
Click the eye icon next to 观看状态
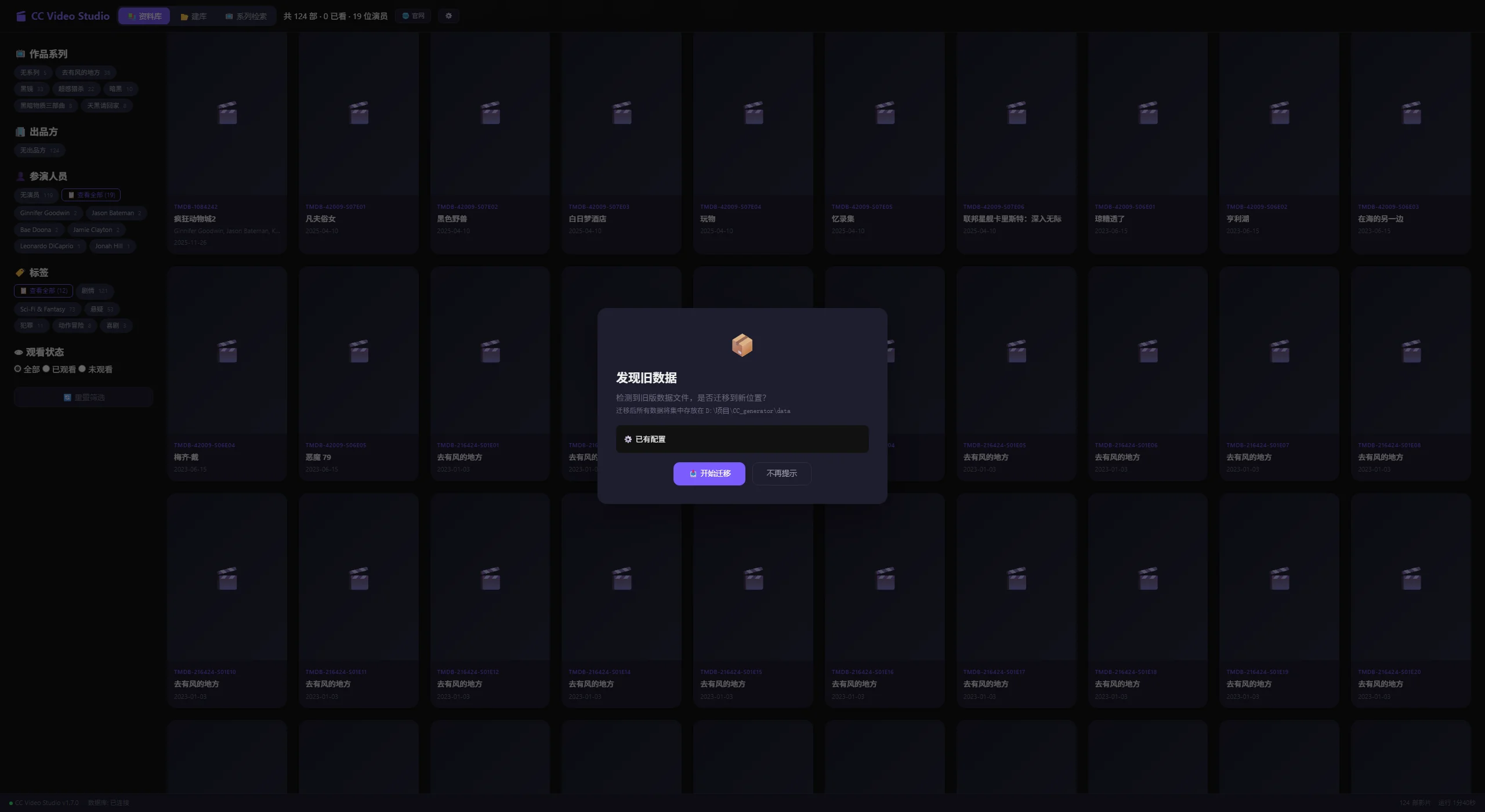(19, 352)
